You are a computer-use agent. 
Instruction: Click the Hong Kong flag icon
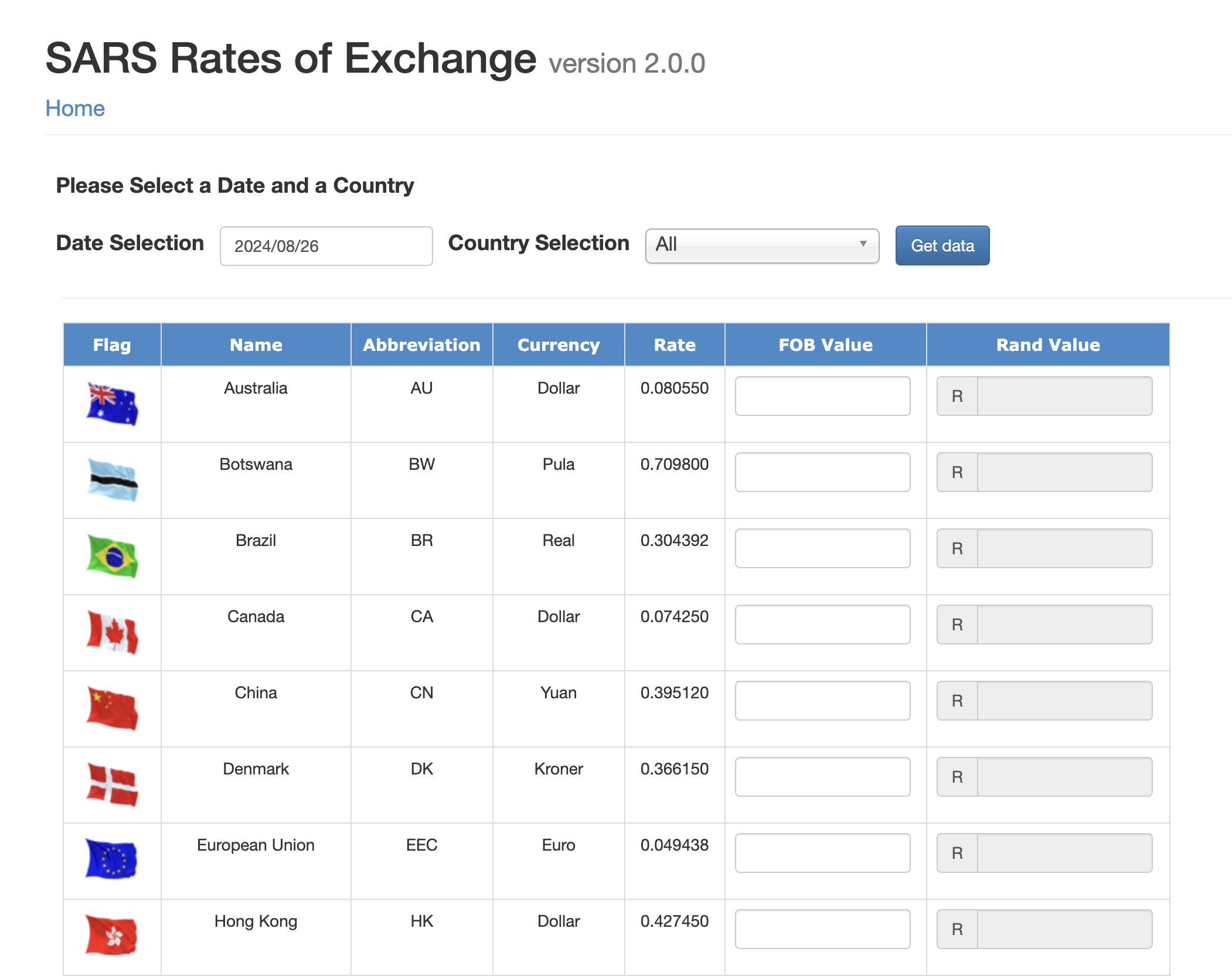tap(111, 936)
